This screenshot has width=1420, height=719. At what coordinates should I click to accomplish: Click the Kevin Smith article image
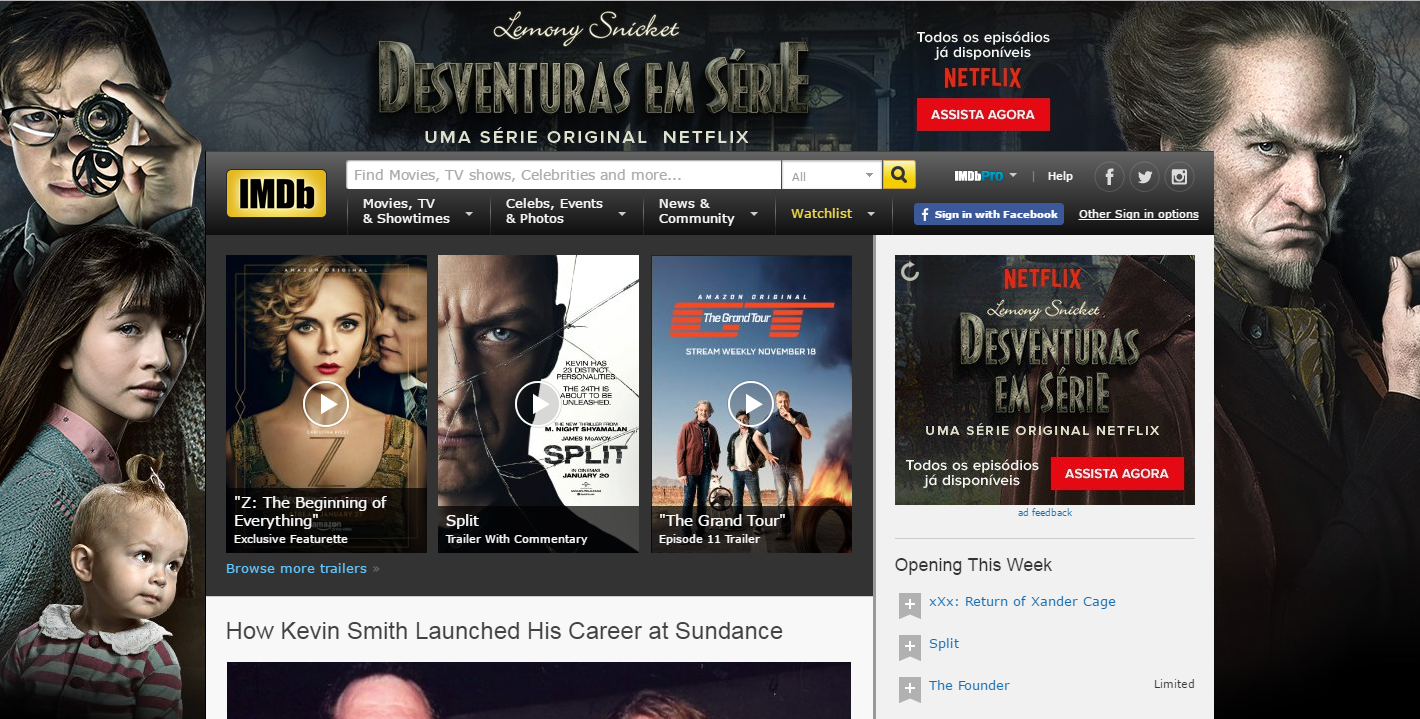tap(539, 690)
